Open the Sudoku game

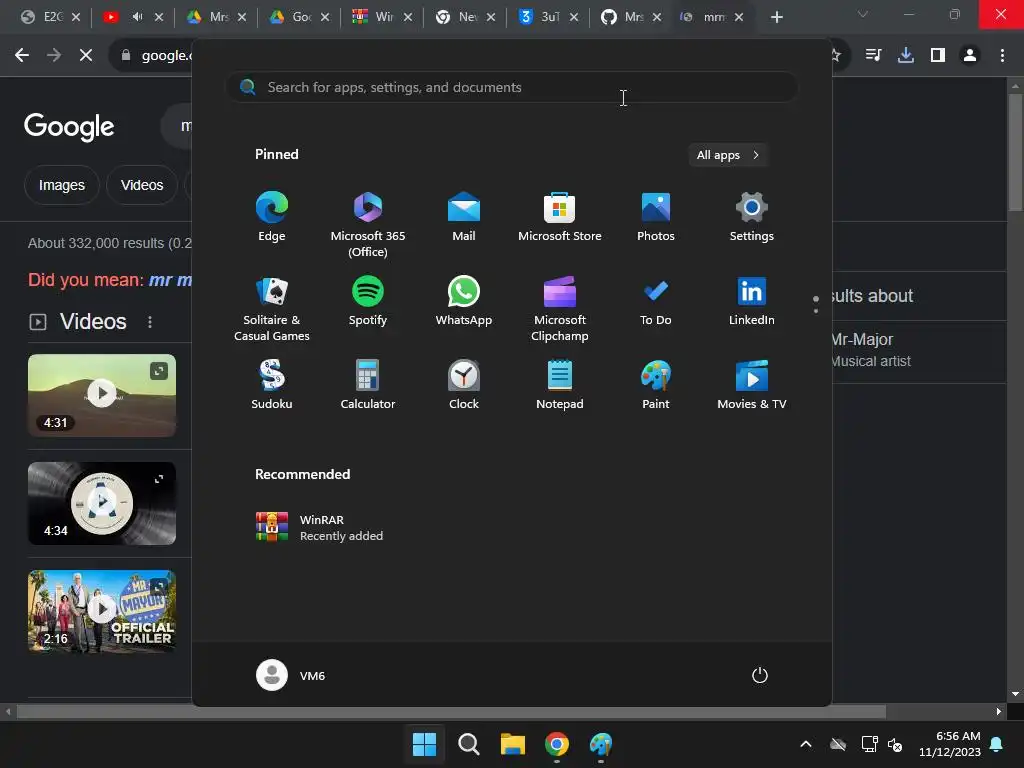click(x=272, y=385)
